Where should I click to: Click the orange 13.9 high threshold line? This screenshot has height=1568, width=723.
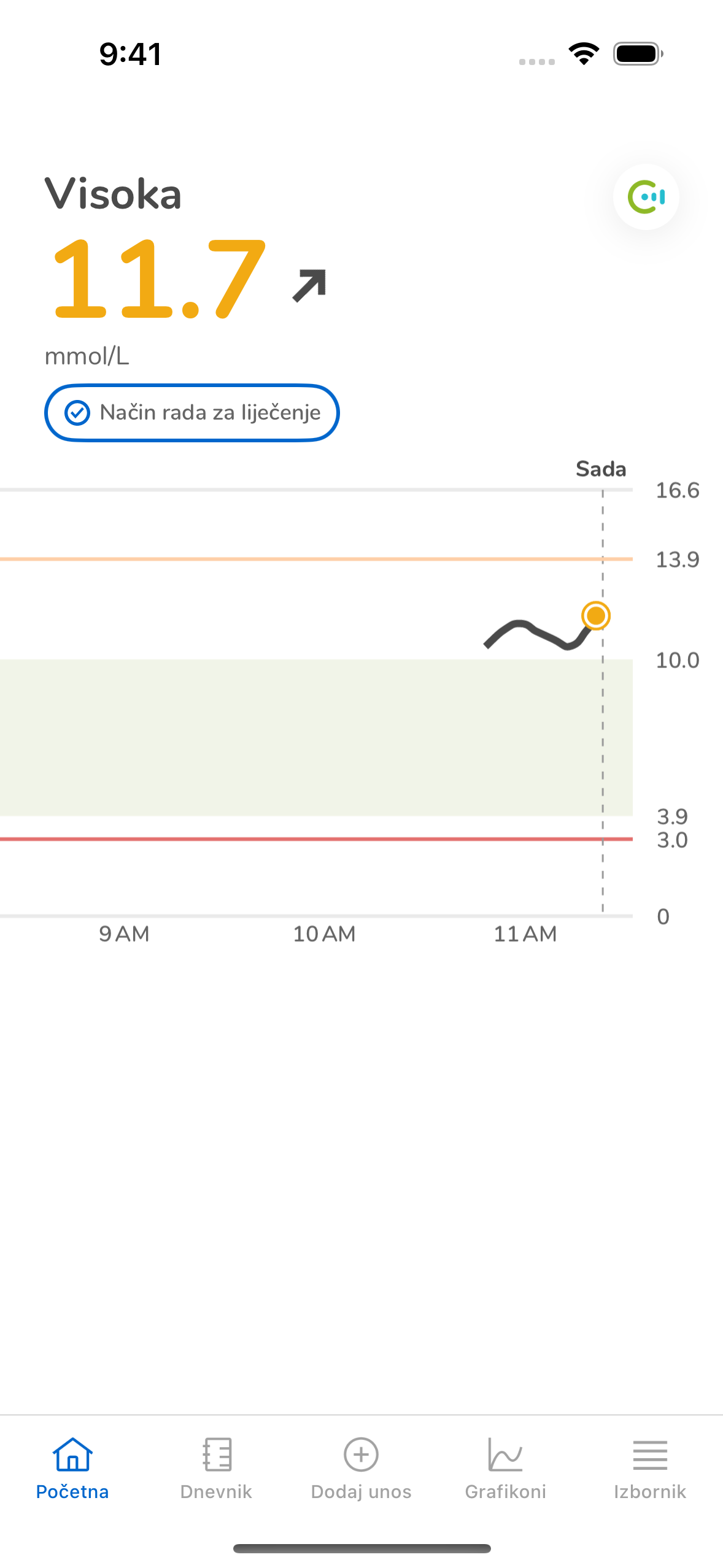pyautogui.click(x=307, y=559)
